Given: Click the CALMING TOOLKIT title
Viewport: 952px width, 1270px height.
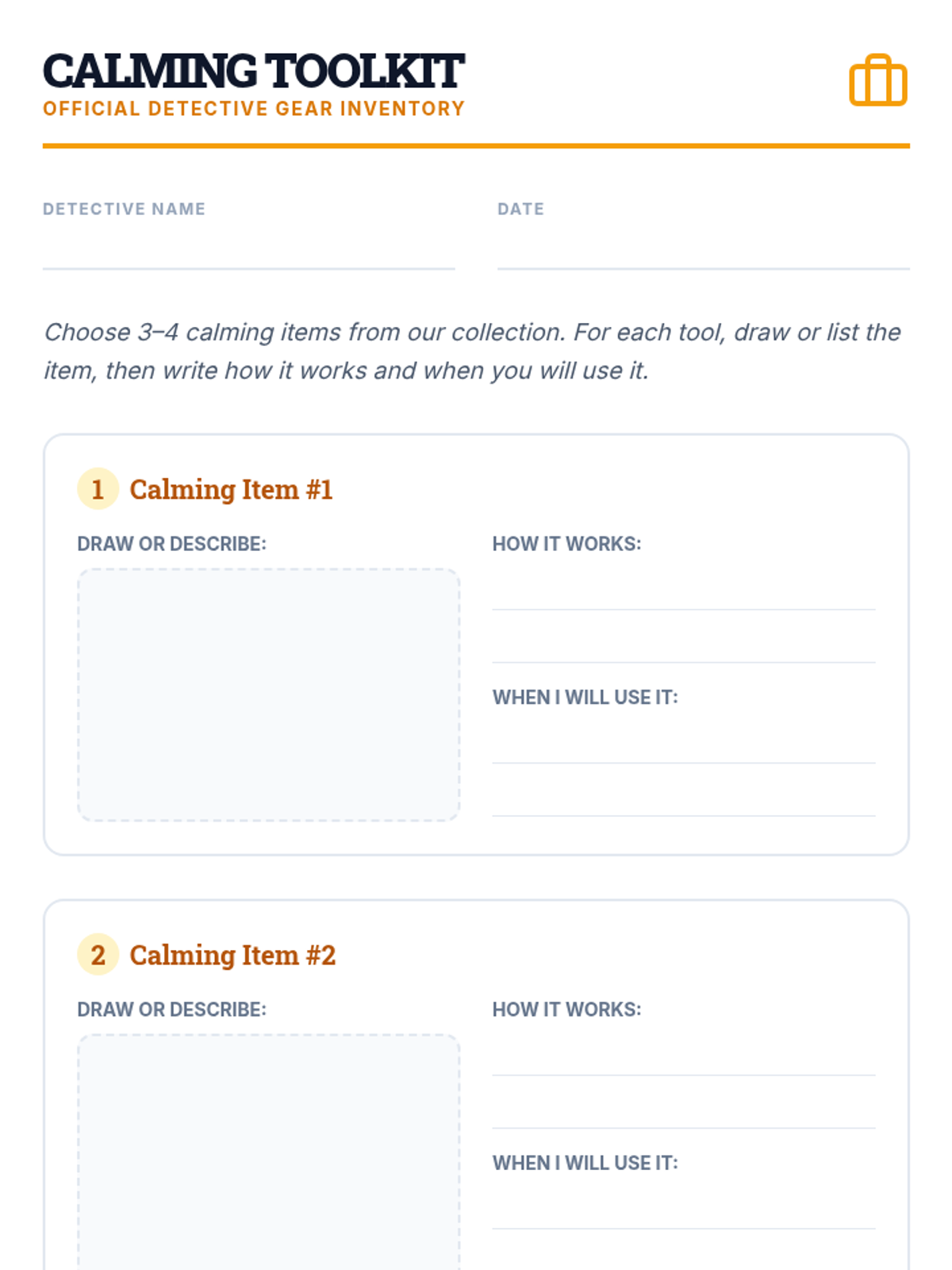Looking at the screenshot, I should point(253,71).
